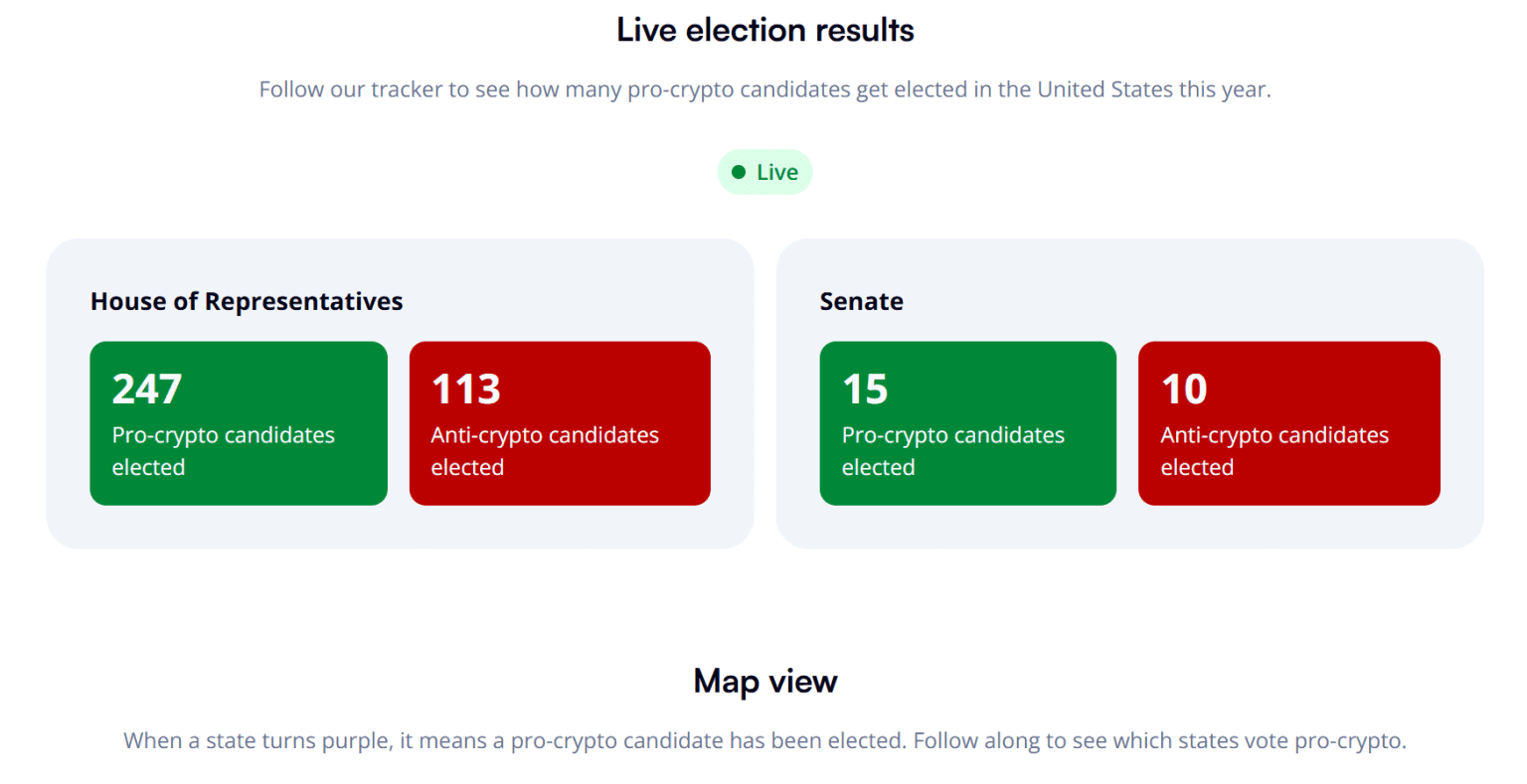This screenshot has width=1527, height=784.
Task: Click the green Live indicator dot
Action: (739, 172)
